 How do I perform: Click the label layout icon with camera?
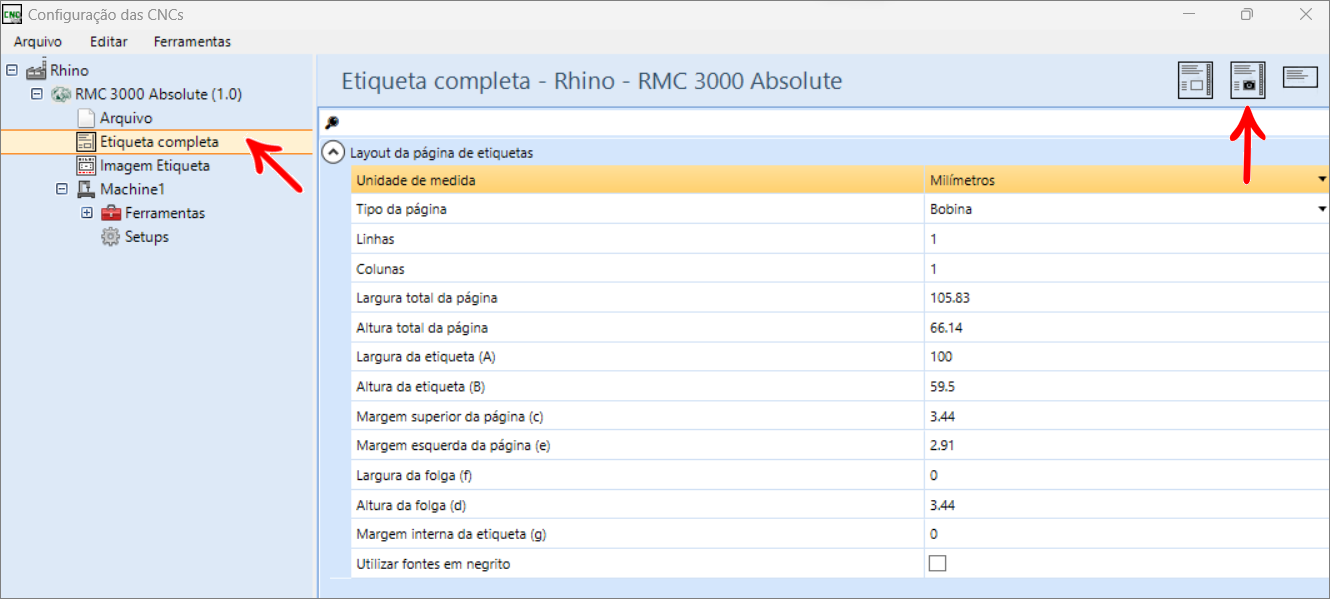coord(1248,80)
